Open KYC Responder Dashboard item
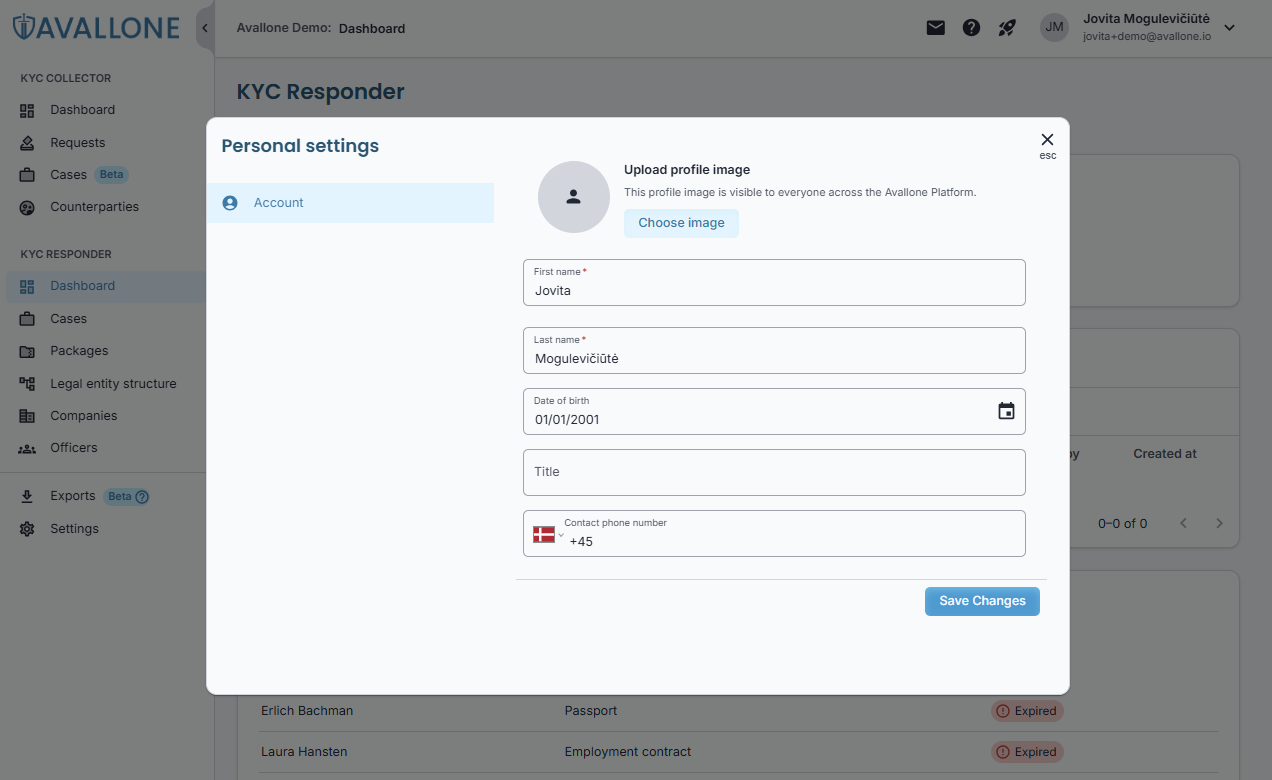The width and height of the screenshot is (1272, 780). pos(107,286)
